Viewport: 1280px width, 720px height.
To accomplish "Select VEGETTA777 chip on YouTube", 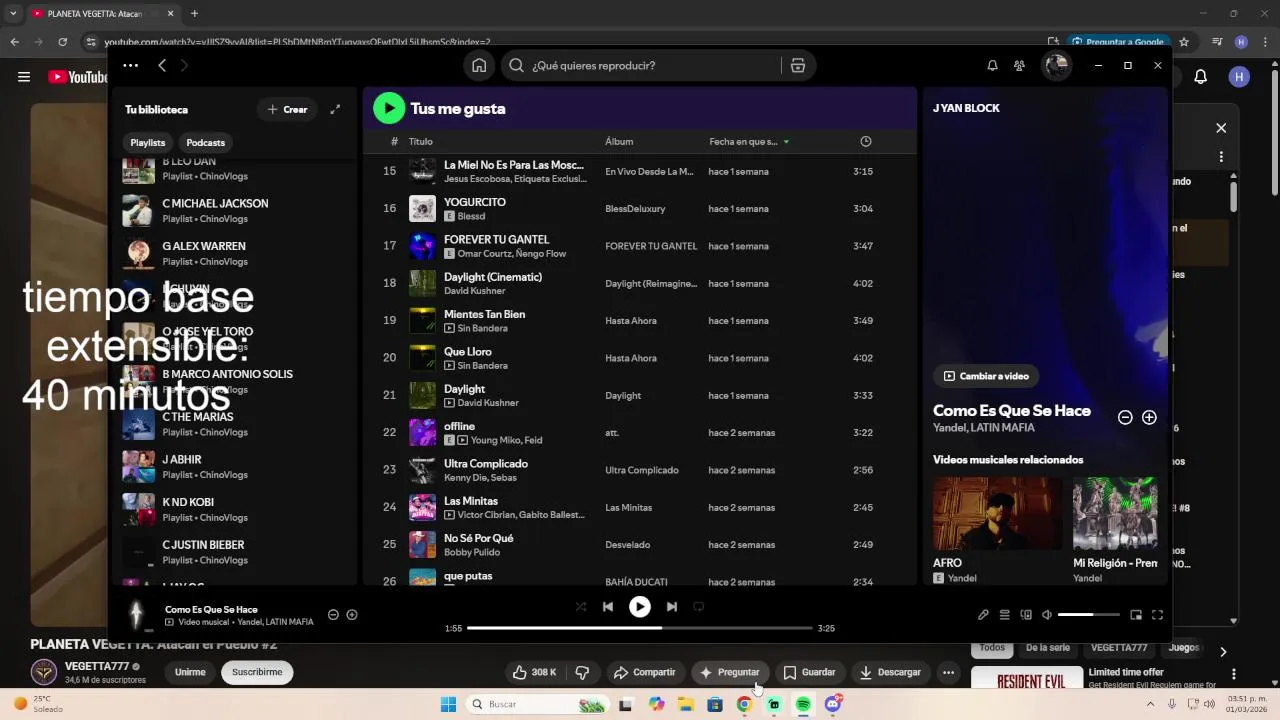I will click(x=1119, y=648).
